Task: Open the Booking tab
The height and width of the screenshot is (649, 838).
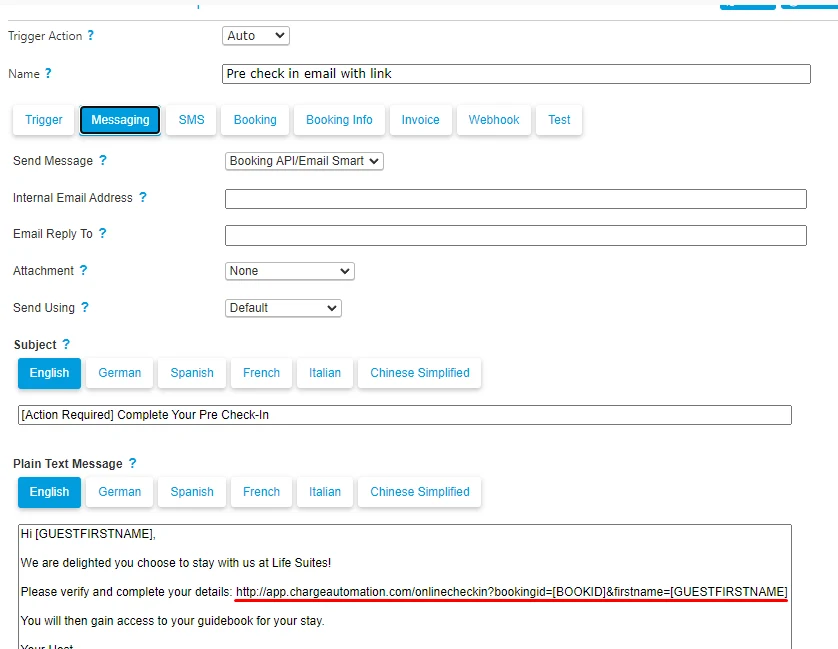Action: coord(255,120)
